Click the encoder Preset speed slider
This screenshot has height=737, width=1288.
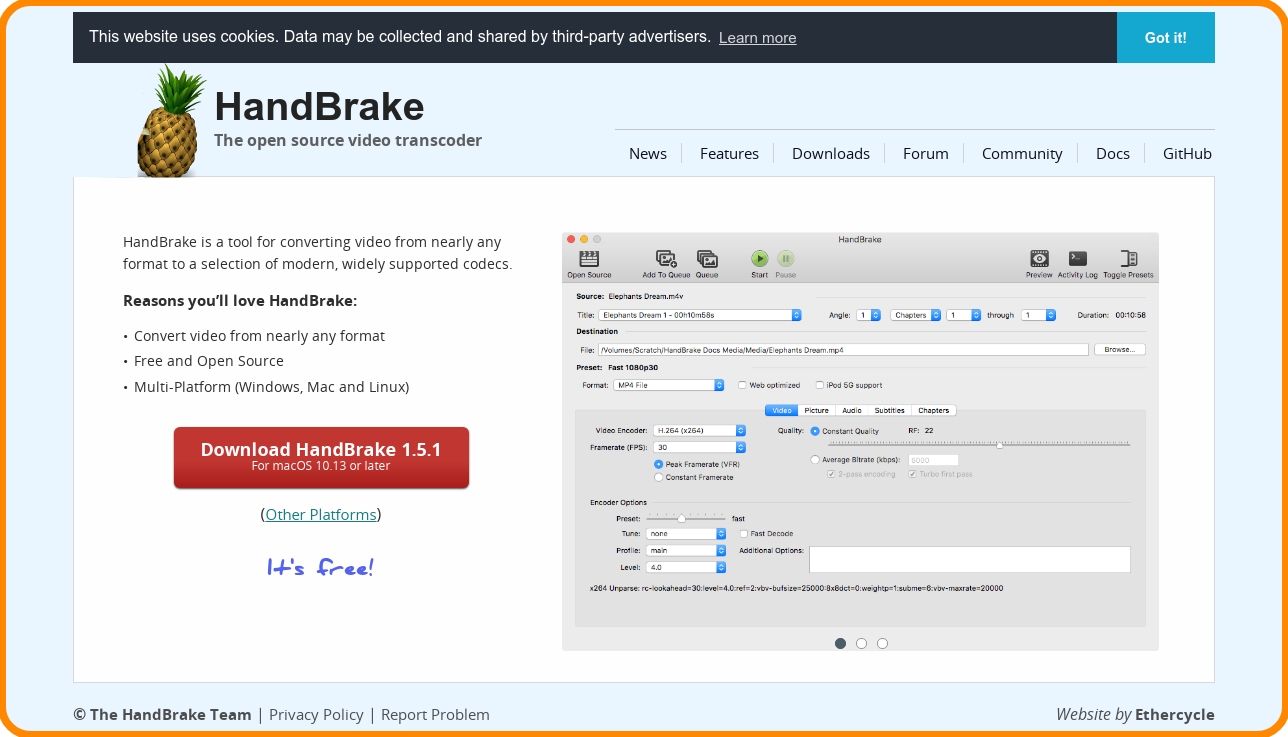pyautogui.click(x=686, y=518)
